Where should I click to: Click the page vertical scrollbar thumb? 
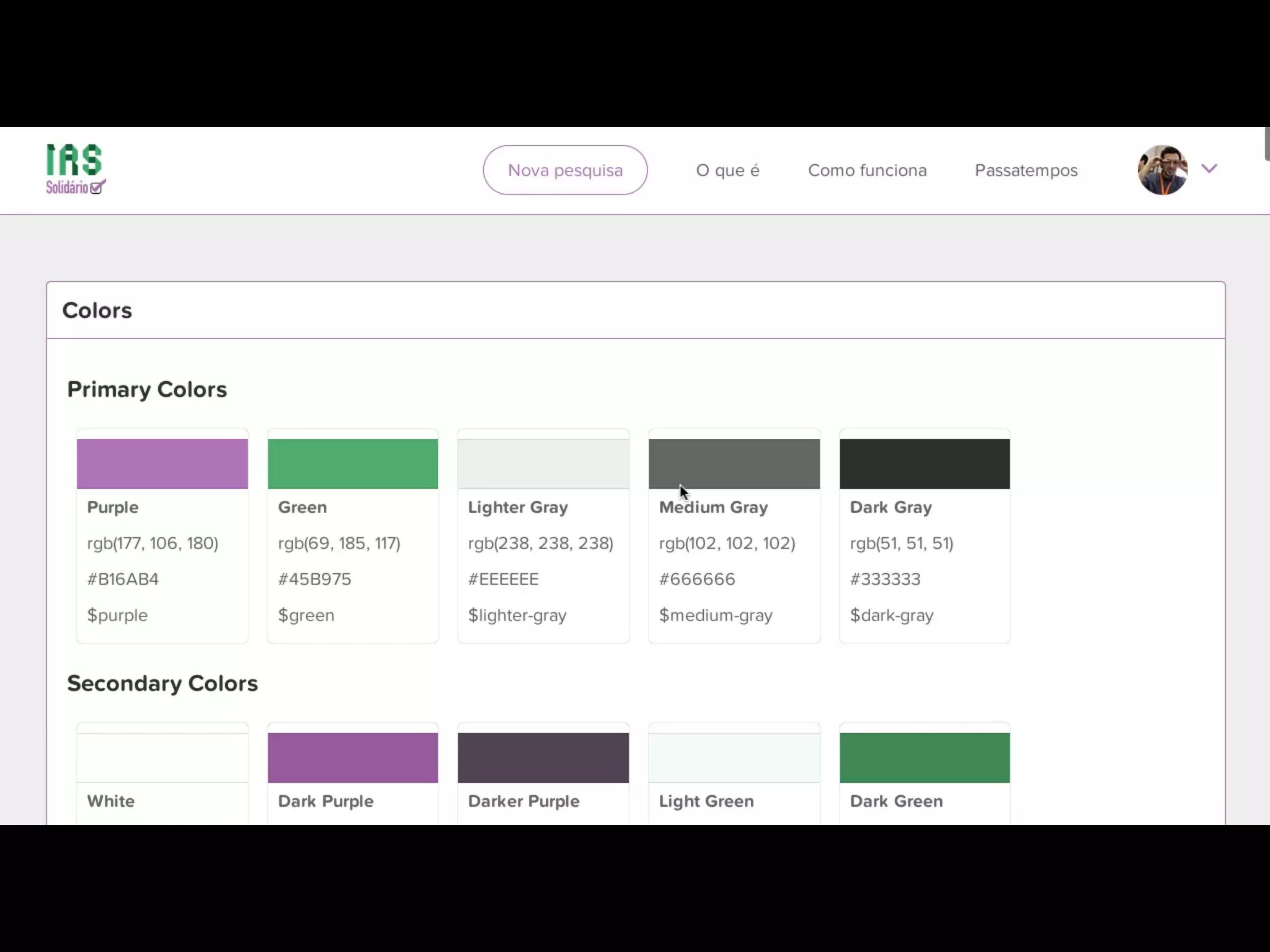[x=1266, y=144]
